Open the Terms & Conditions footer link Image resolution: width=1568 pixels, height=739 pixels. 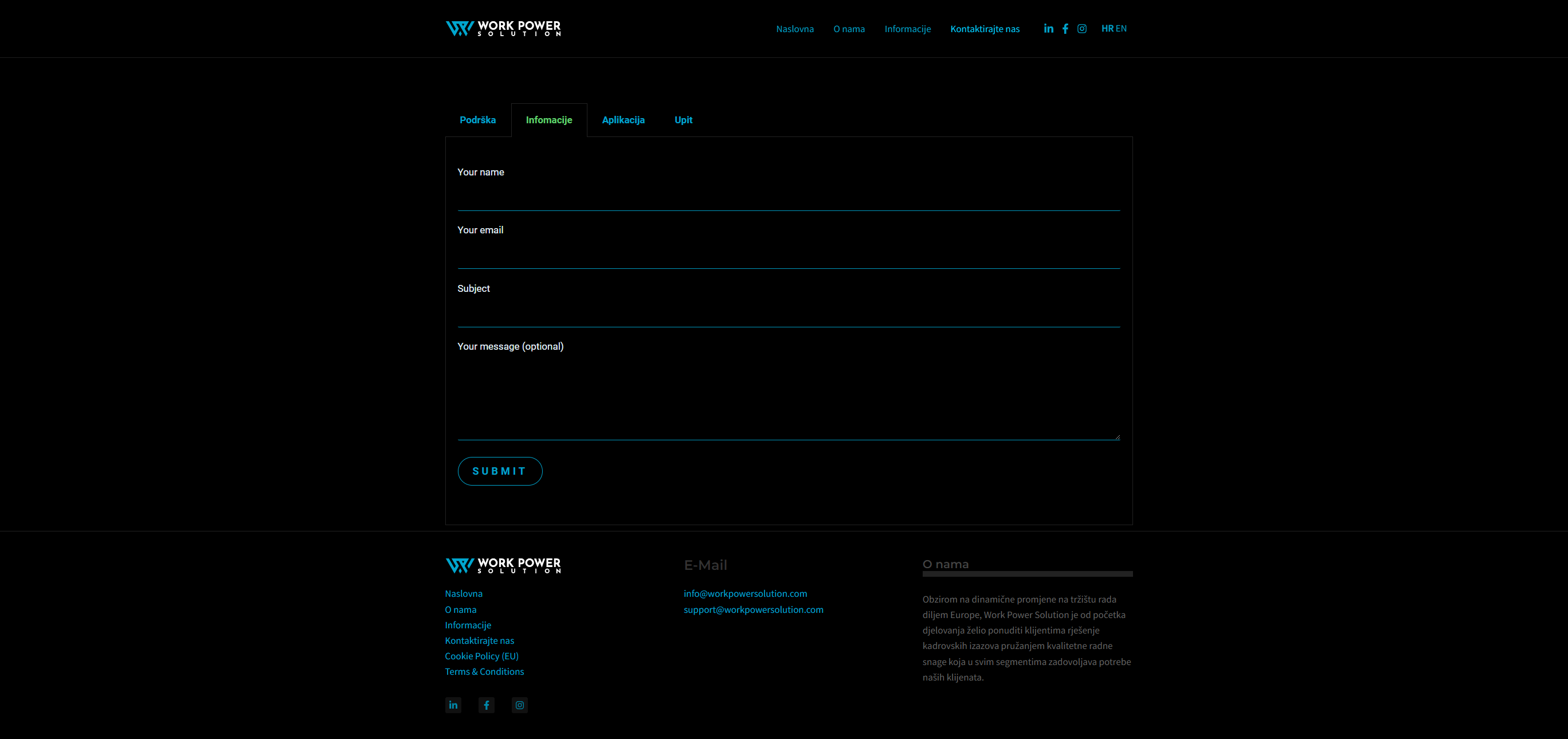[484, 671]
